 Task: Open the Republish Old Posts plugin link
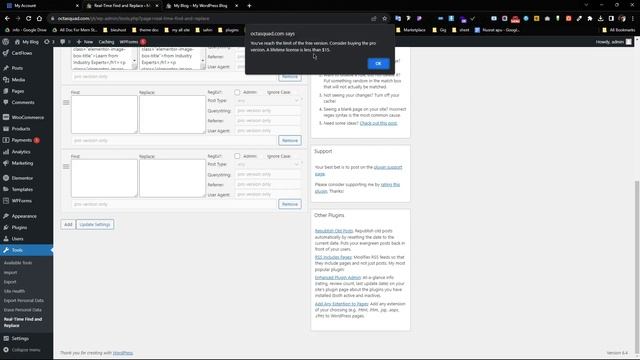(334, 231)
